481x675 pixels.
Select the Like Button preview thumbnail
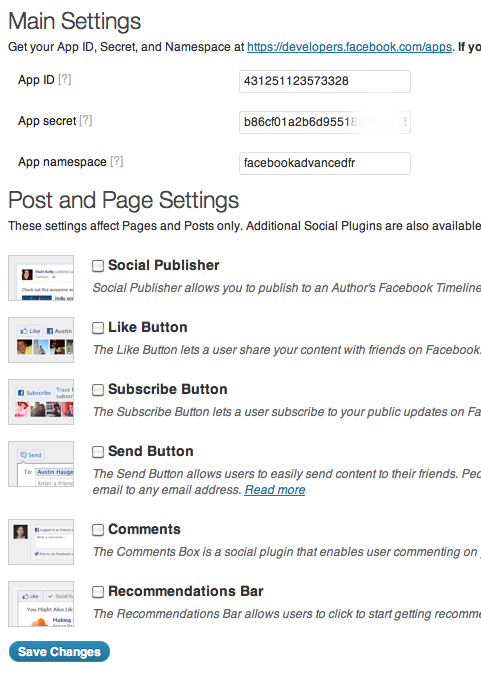(41, 340)
